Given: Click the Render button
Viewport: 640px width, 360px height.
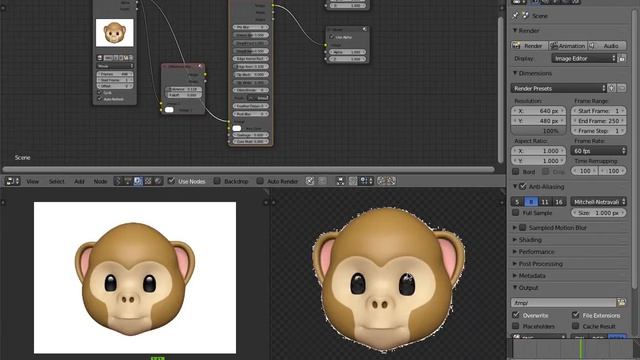Looking at the screenshot, I should click(x=529, y=46).
